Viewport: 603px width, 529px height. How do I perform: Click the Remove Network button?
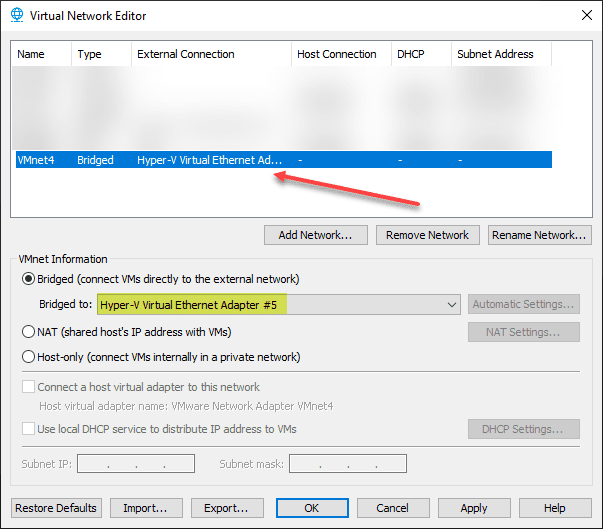(428, 235)
